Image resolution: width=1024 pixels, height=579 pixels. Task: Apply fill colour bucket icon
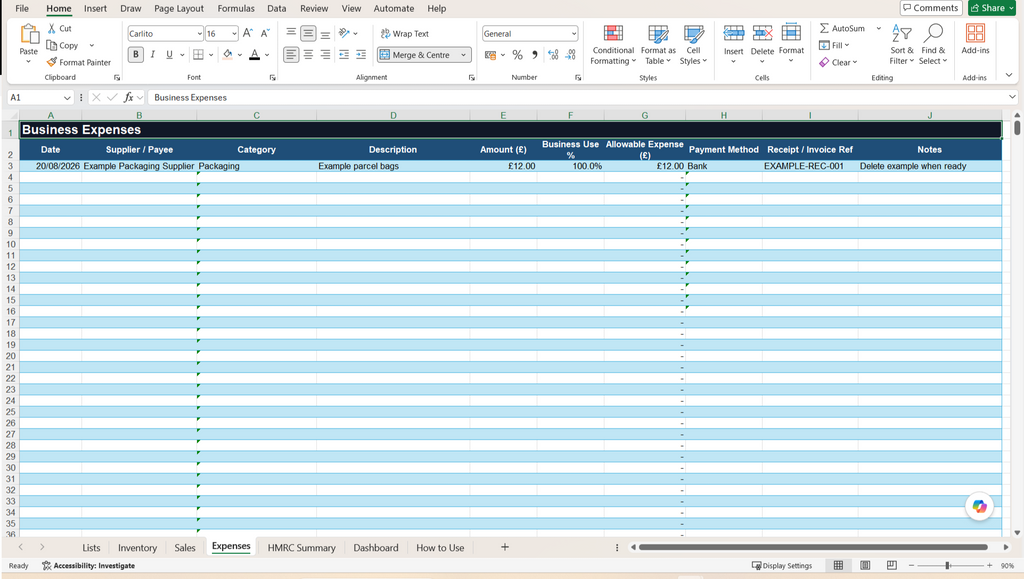pyautogui.click(x=227, y=54)
